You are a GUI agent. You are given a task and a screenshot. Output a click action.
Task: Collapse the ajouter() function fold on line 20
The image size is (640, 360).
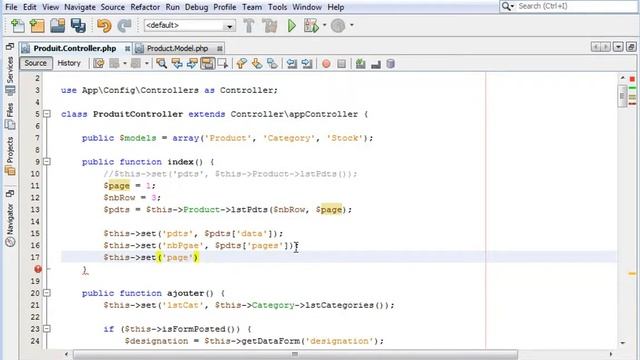pos(47,293)
